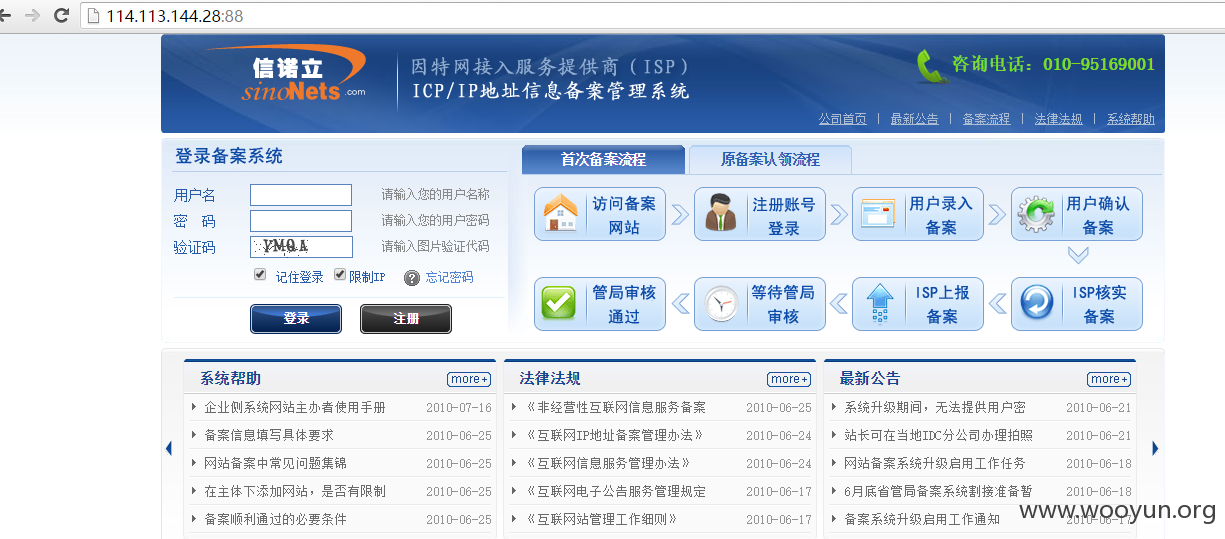Open 网站备案中常见问题集锦

click(x=276, y=464)
